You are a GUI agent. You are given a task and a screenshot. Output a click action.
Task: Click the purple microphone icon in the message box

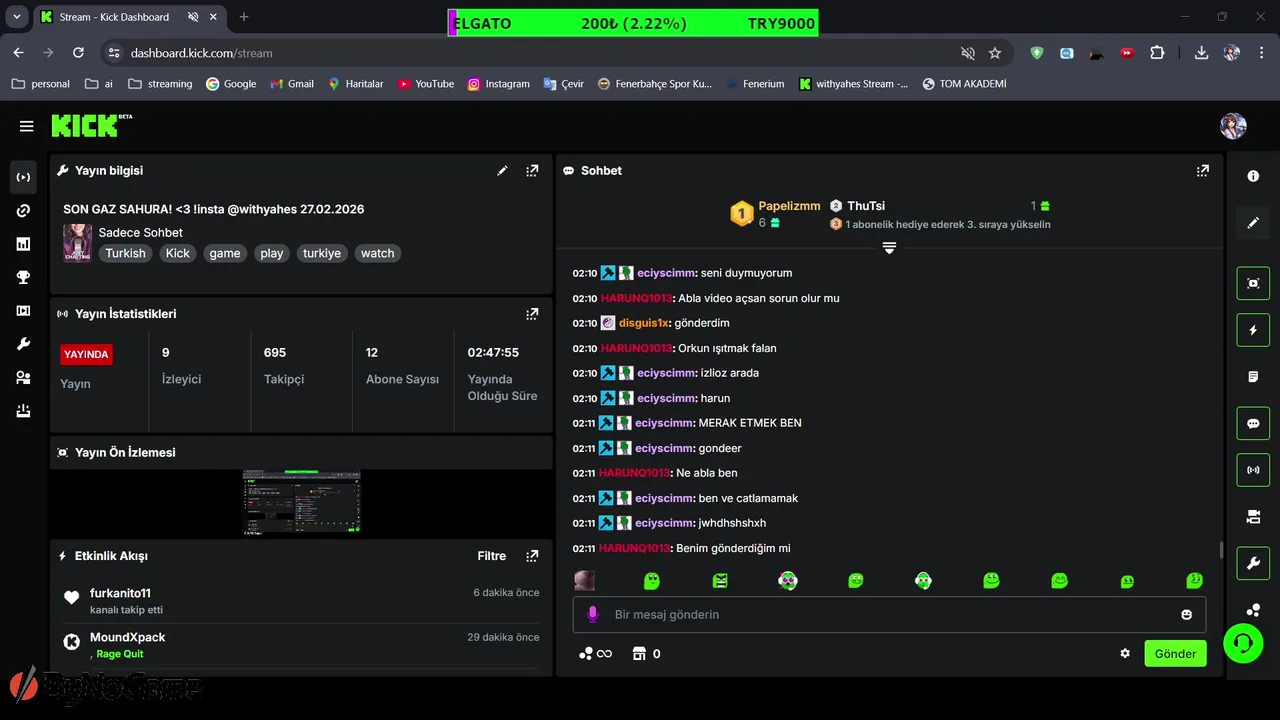pyautogui.click(x=592, y=614)
